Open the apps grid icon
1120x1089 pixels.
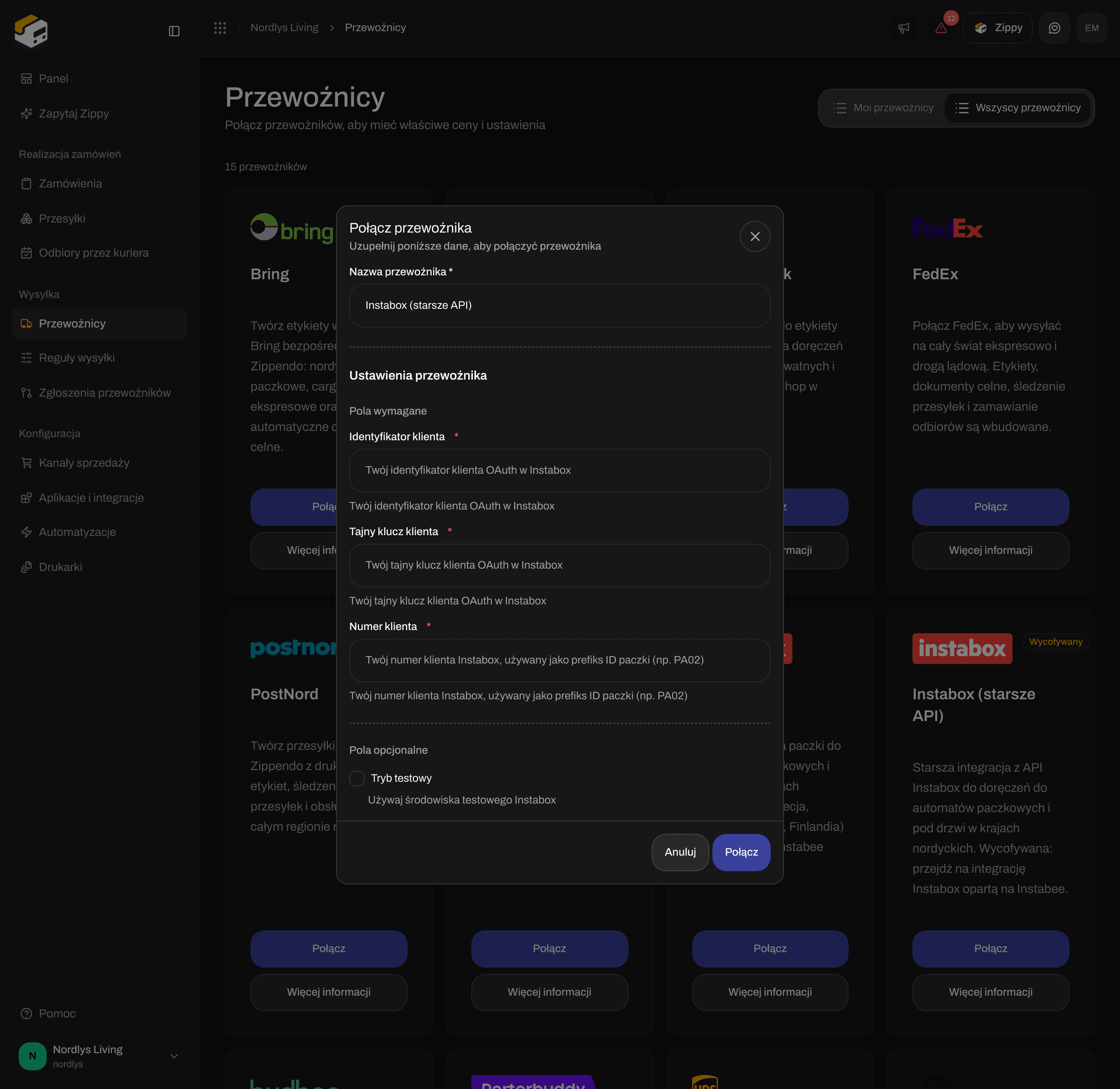coord(220,28)
